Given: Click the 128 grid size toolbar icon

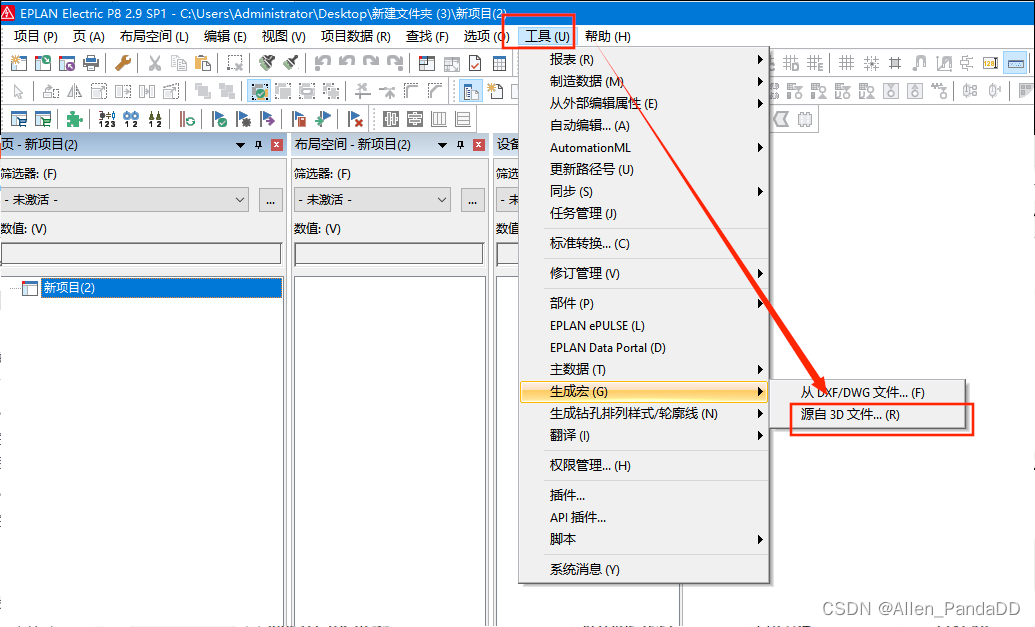Looking at the screenshot, I should point(990,63).
